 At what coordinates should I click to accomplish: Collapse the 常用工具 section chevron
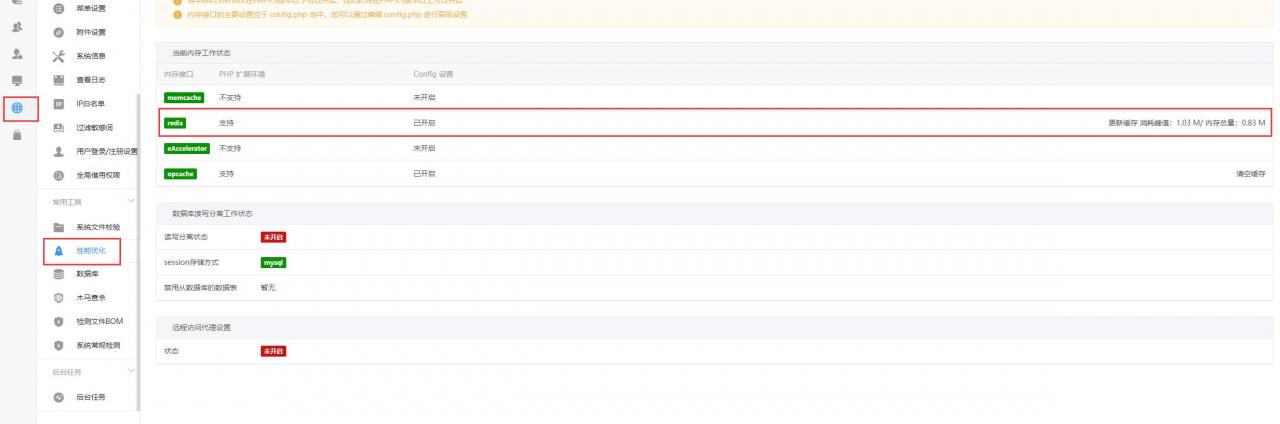coord(130,202)
